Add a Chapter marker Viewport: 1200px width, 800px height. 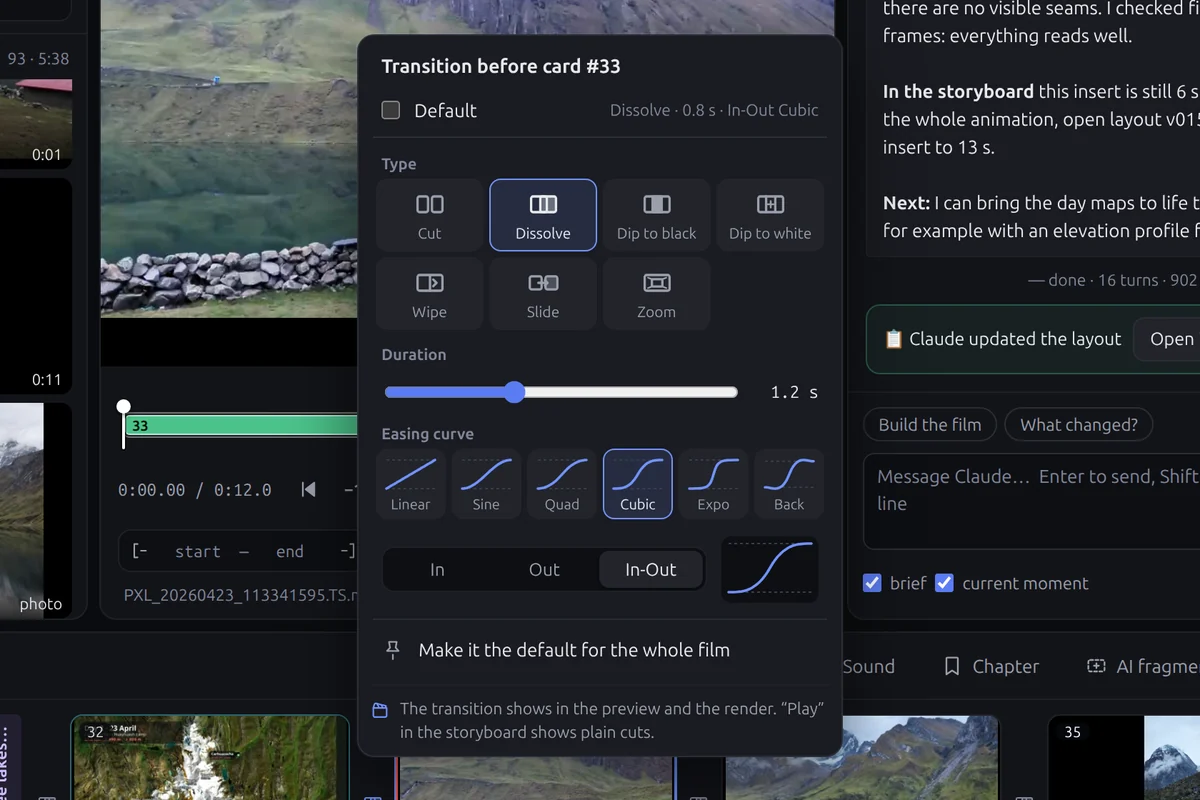(991, 666)
